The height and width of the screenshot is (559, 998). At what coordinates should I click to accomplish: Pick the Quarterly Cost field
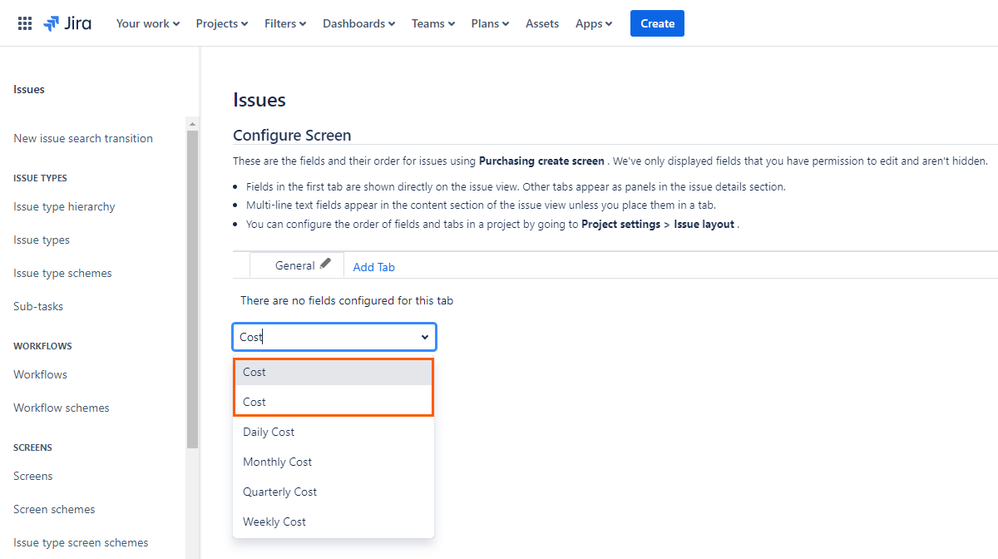click(x=334, y=492)
